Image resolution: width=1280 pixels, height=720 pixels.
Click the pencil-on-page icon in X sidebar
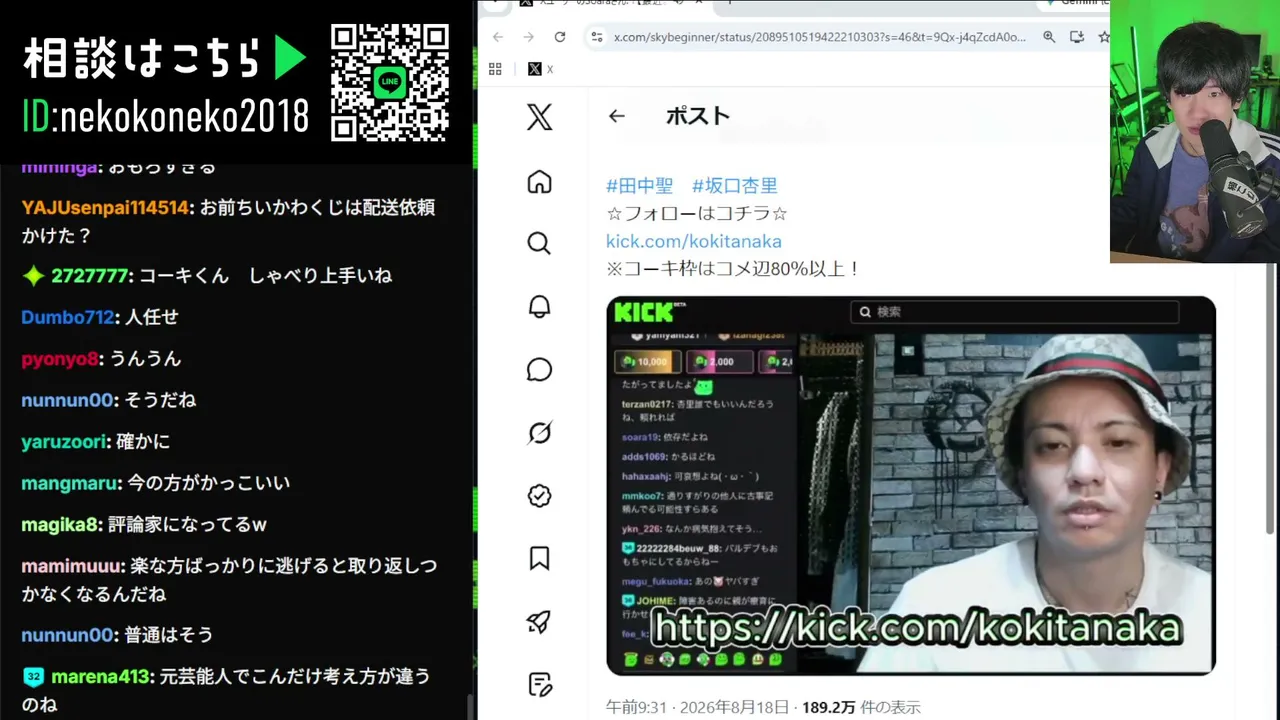coord(539,685)
